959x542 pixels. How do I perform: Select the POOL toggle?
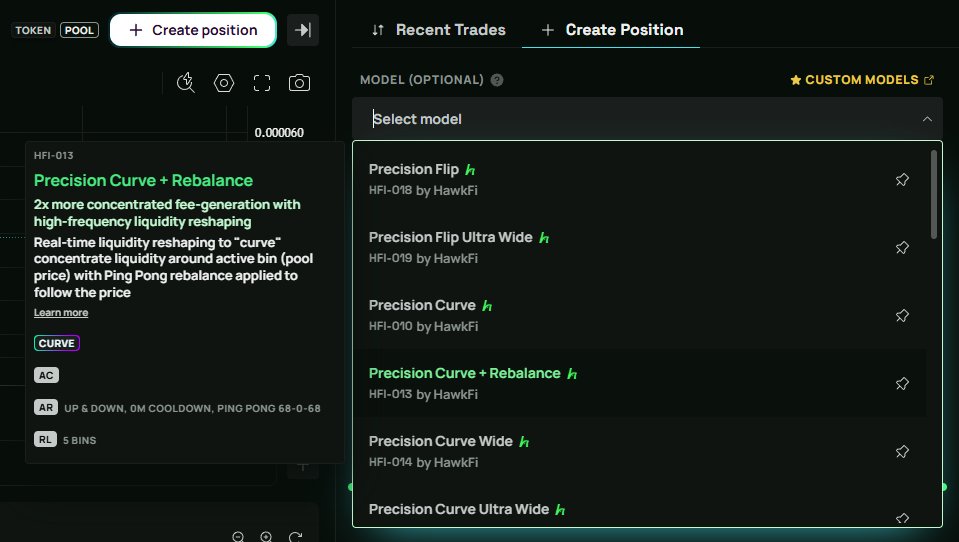point(80,30)
